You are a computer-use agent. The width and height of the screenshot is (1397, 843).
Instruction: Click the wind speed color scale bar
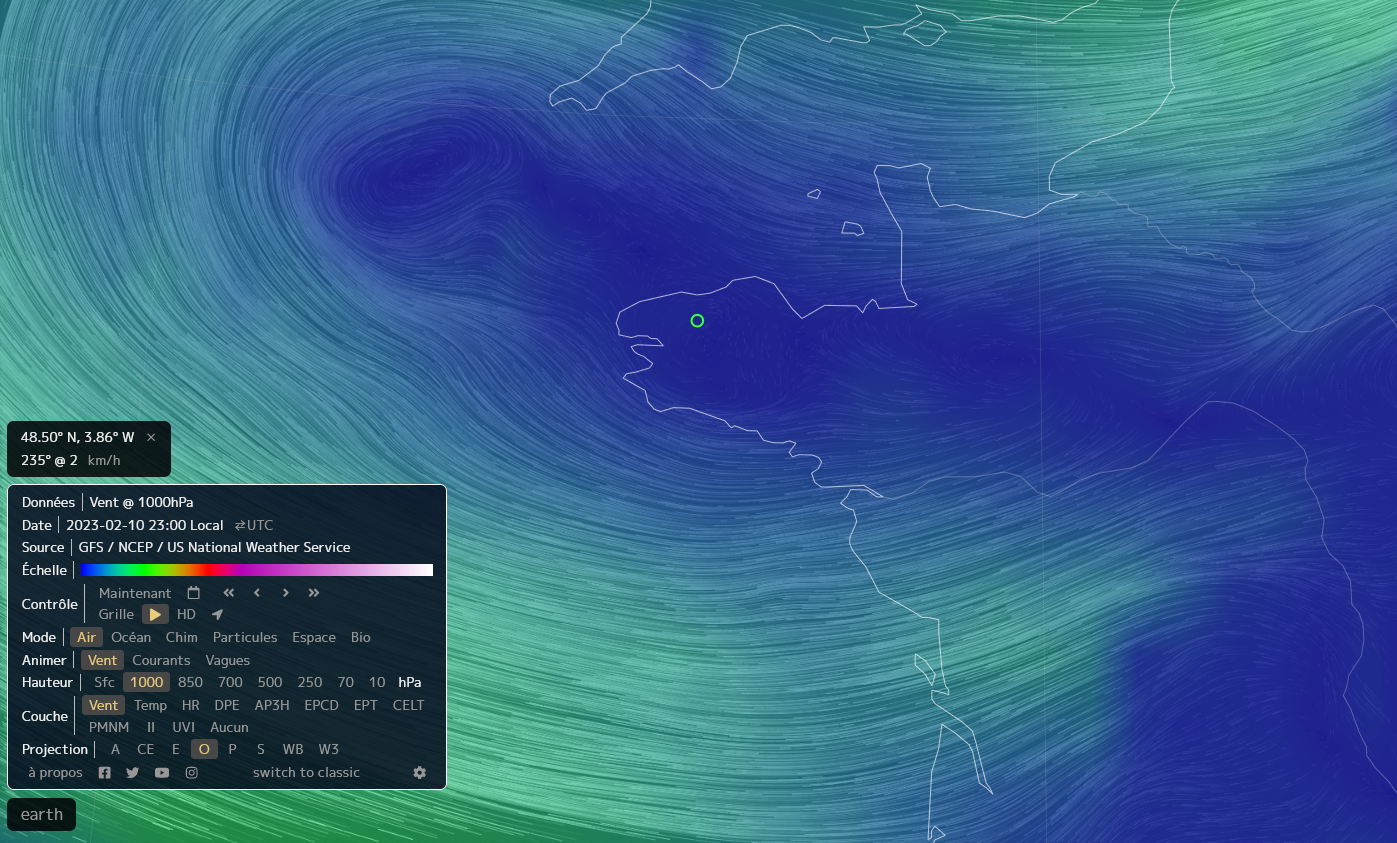click(256, 570)
